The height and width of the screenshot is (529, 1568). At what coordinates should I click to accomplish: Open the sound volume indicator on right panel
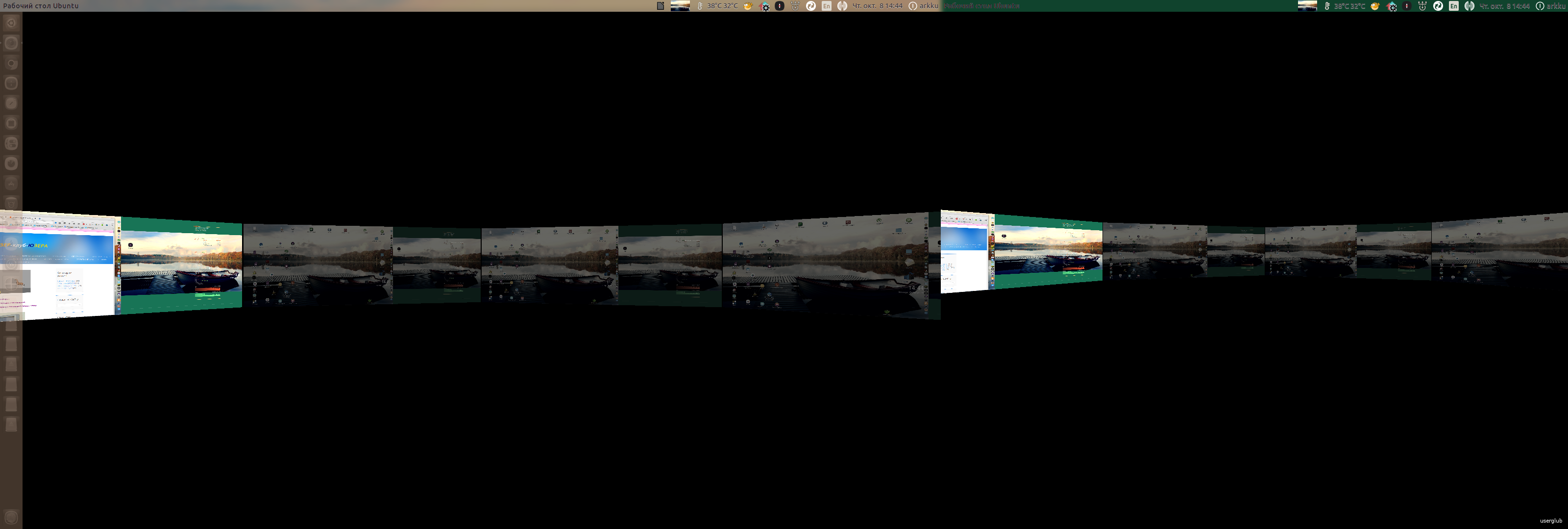(x=1470, y=6)
